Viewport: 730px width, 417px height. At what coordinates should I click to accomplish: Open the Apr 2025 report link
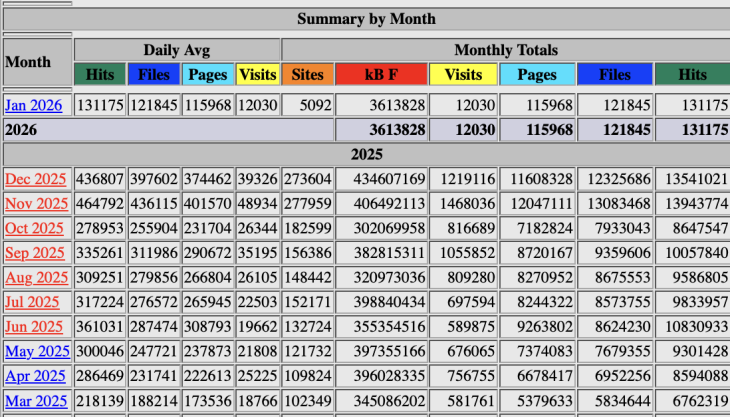click(x=35, y=376)
